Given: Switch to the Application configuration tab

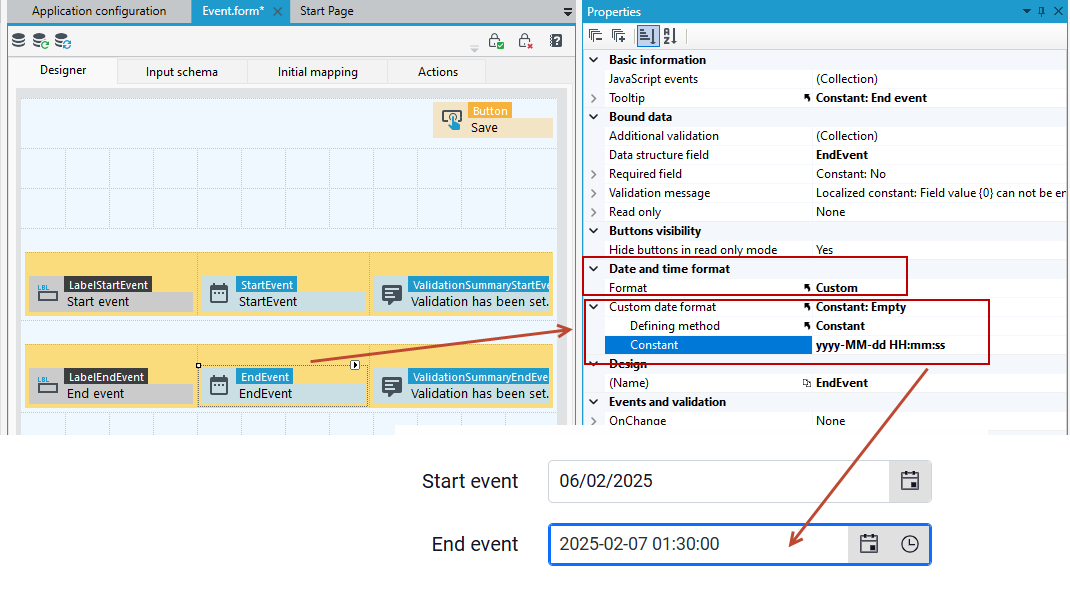Looking at the screenshot, I should (99, 11).
